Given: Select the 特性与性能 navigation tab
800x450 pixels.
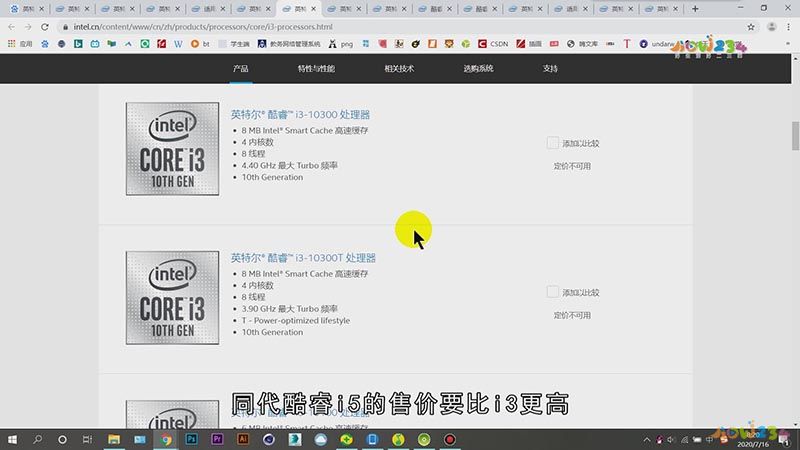Looking at the screenshot, I should [316, 68].
